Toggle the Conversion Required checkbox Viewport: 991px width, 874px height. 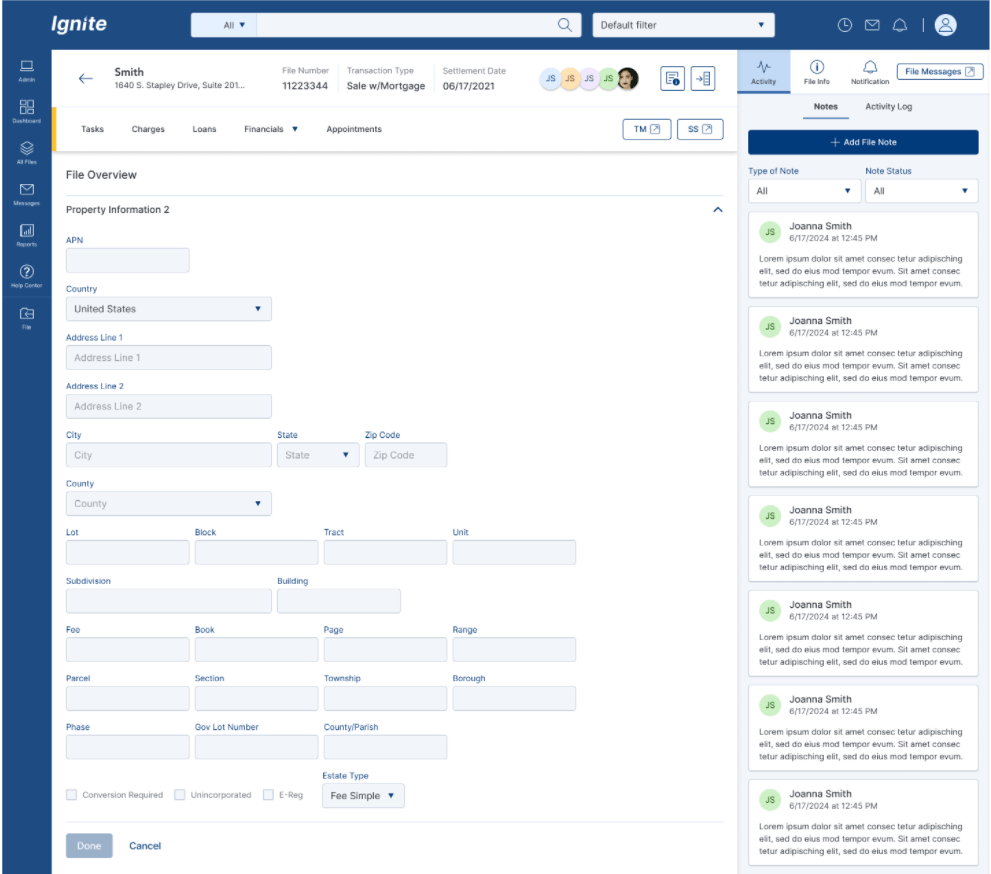click(71, 794)
